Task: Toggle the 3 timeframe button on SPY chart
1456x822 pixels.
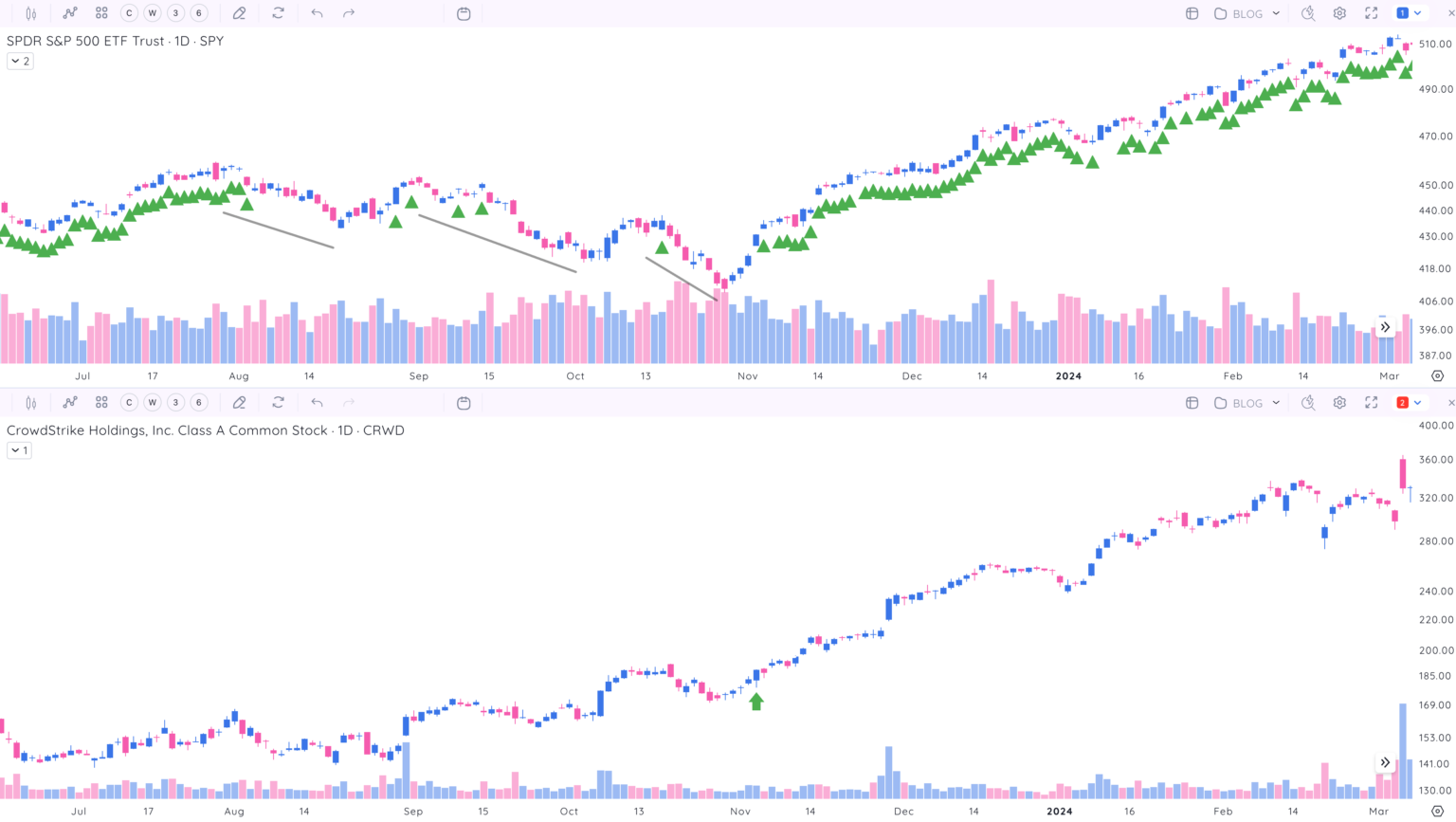Action: click(x=175, y=13)
